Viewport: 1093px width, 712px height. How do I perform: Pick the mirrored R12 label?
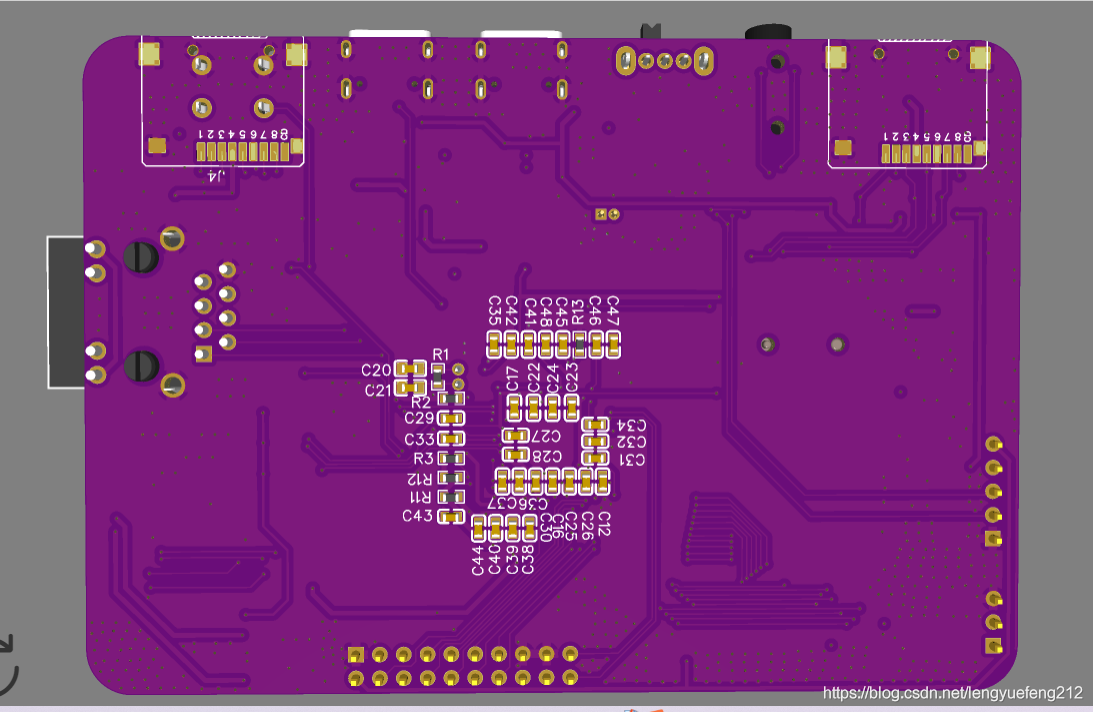click(x=420, y=478)
